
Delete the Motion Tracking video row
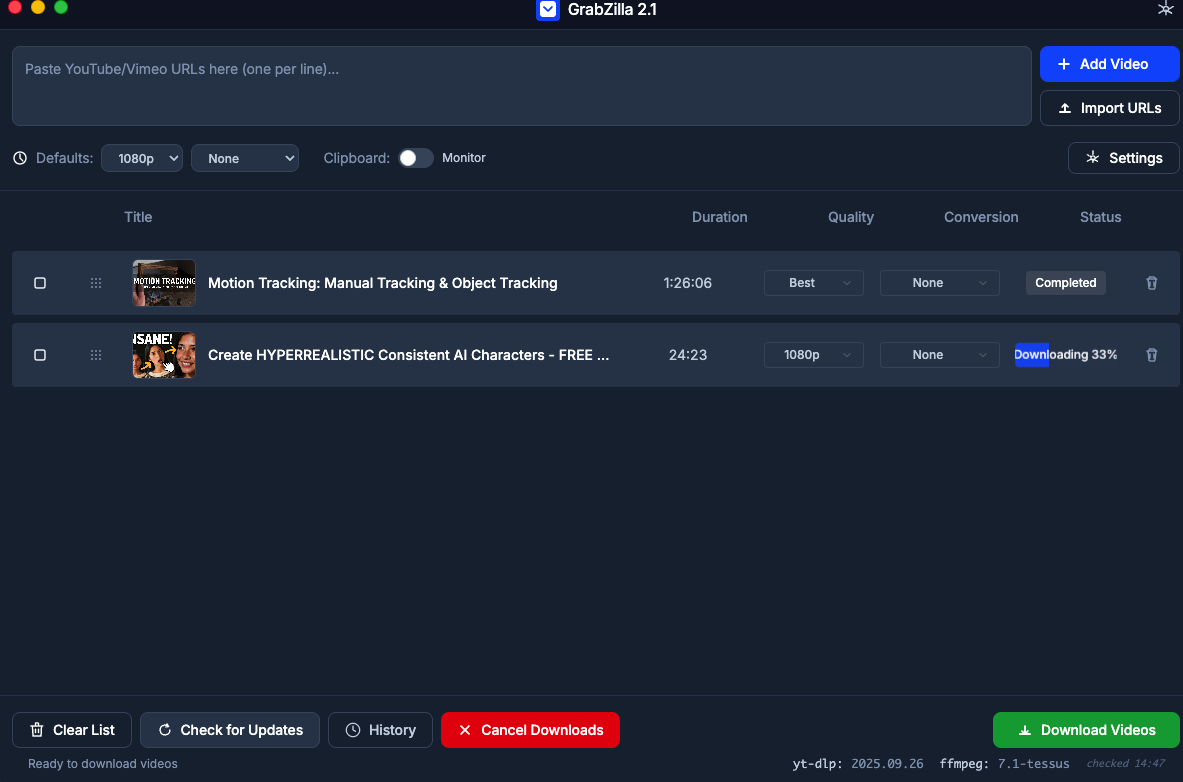pyautogui.click(x=1151, y=283)
